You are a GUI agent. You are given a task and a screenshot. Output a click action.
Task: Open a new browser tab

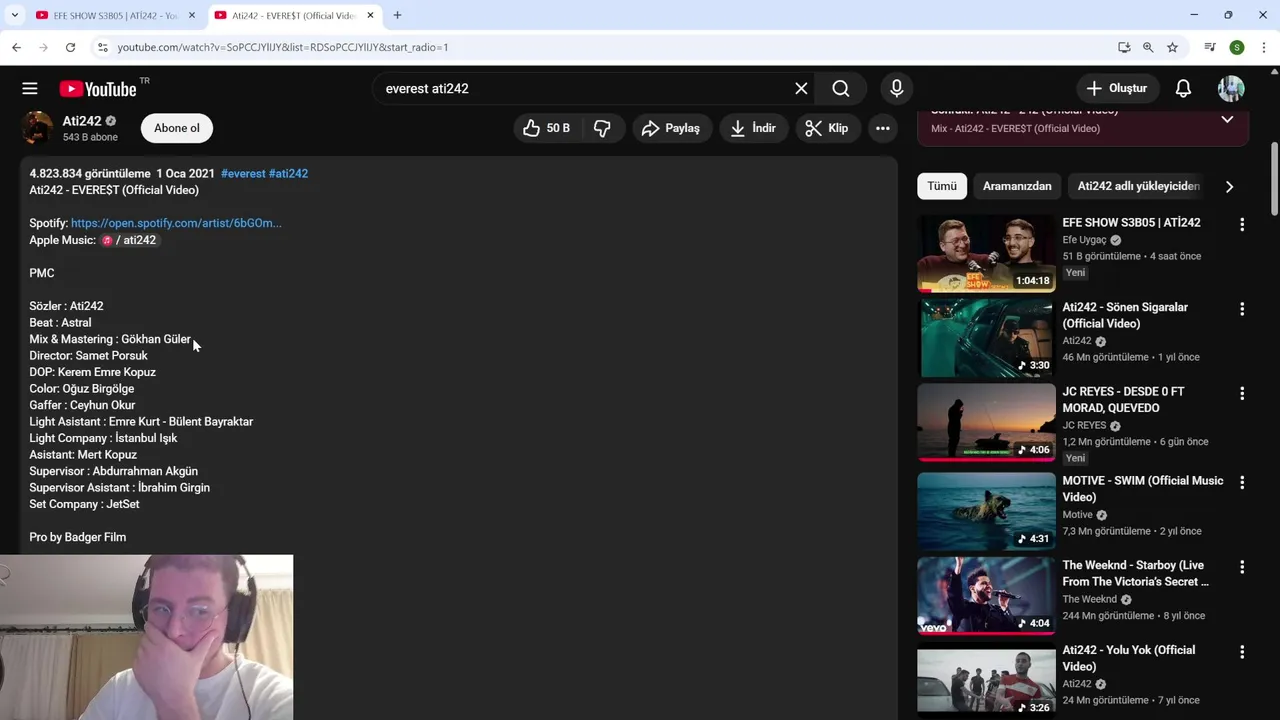pyautogui.click(x=397, y=15)
